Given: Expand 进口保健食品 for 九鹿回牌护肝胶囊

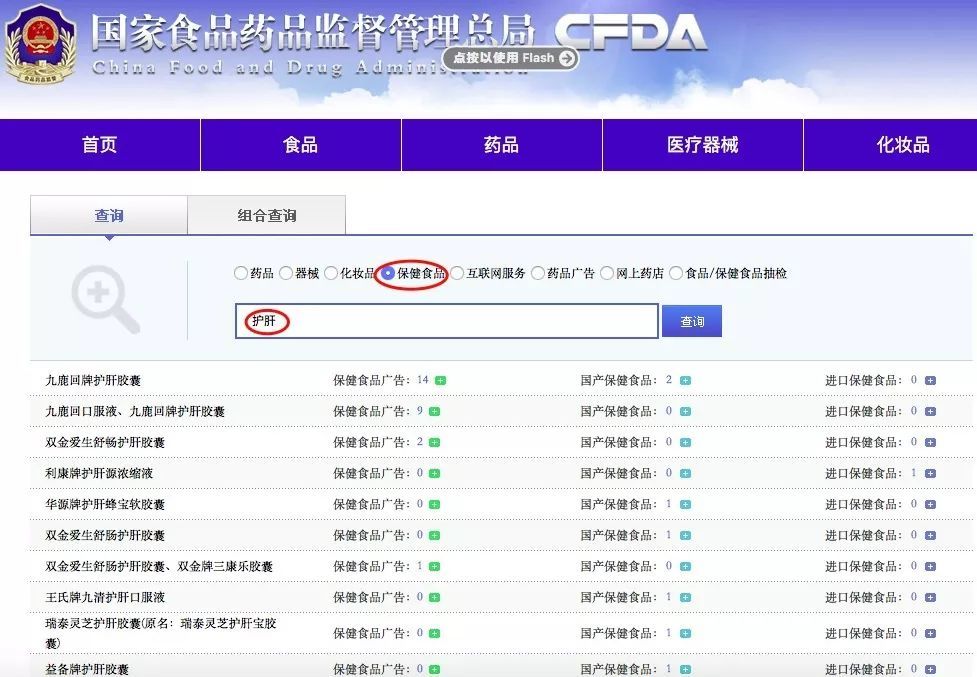Looking at the screenshot, I should tap(930, 381).
